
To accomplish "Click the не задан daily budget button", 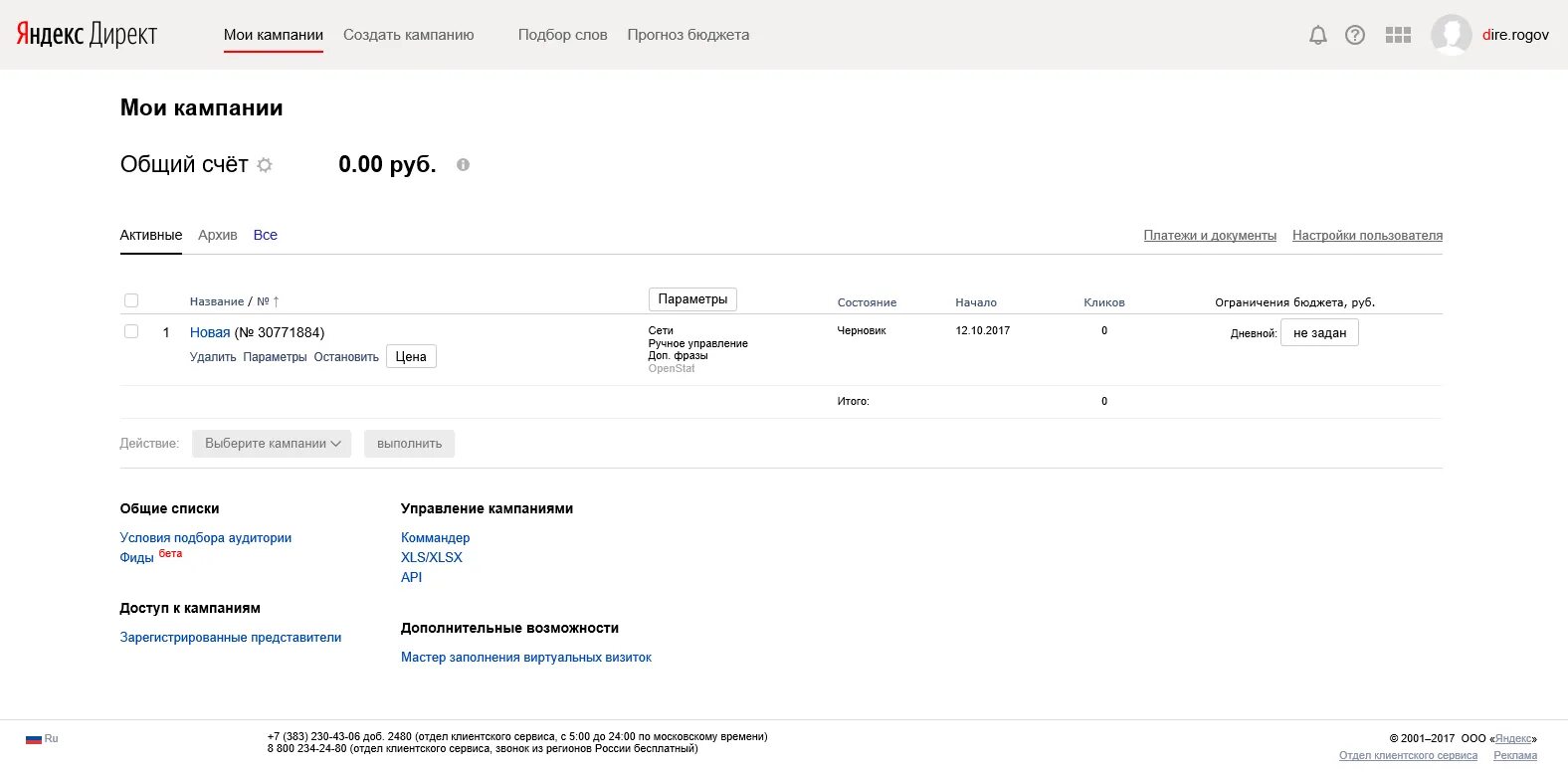I will pyautogui.click(x=1319, y=333).
